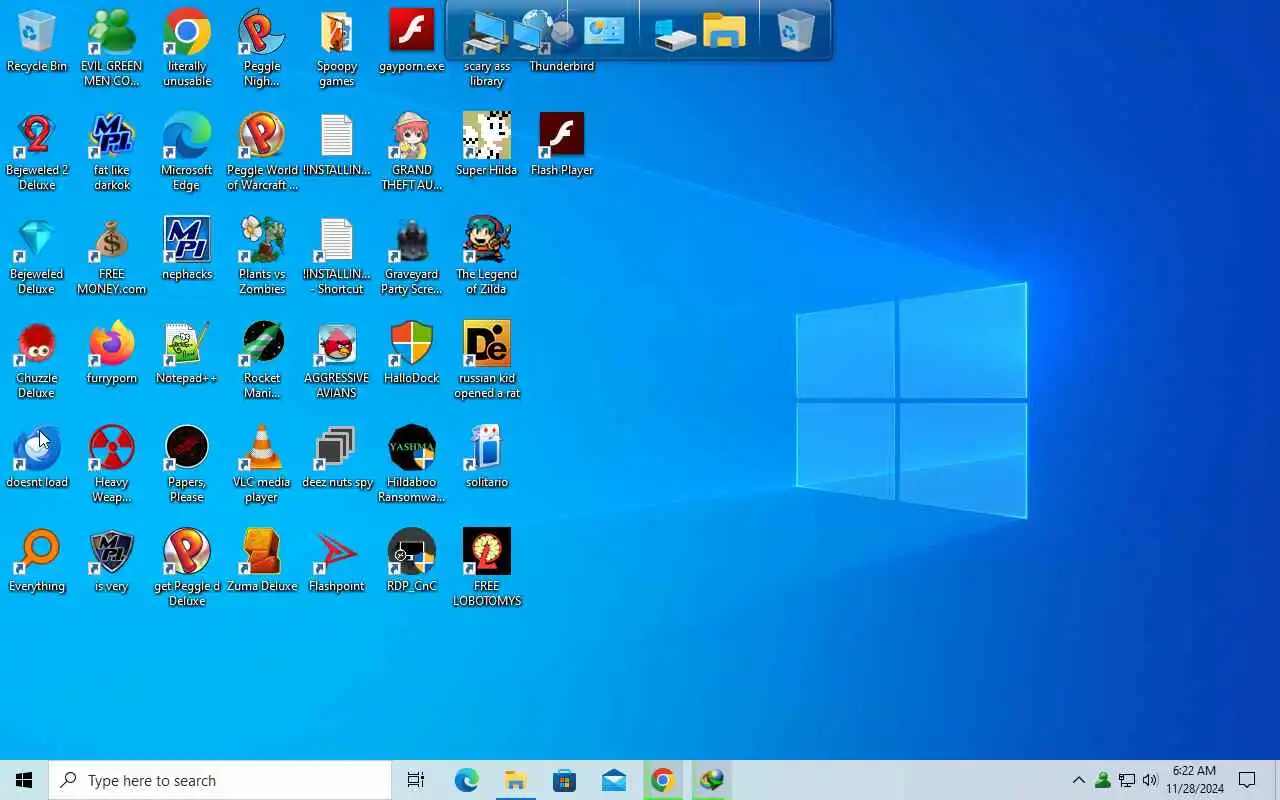Screen dimensions: 1280x800
Task: Select the Everything search shortcut
Action: pyautogui.click(x=36, y=561)
